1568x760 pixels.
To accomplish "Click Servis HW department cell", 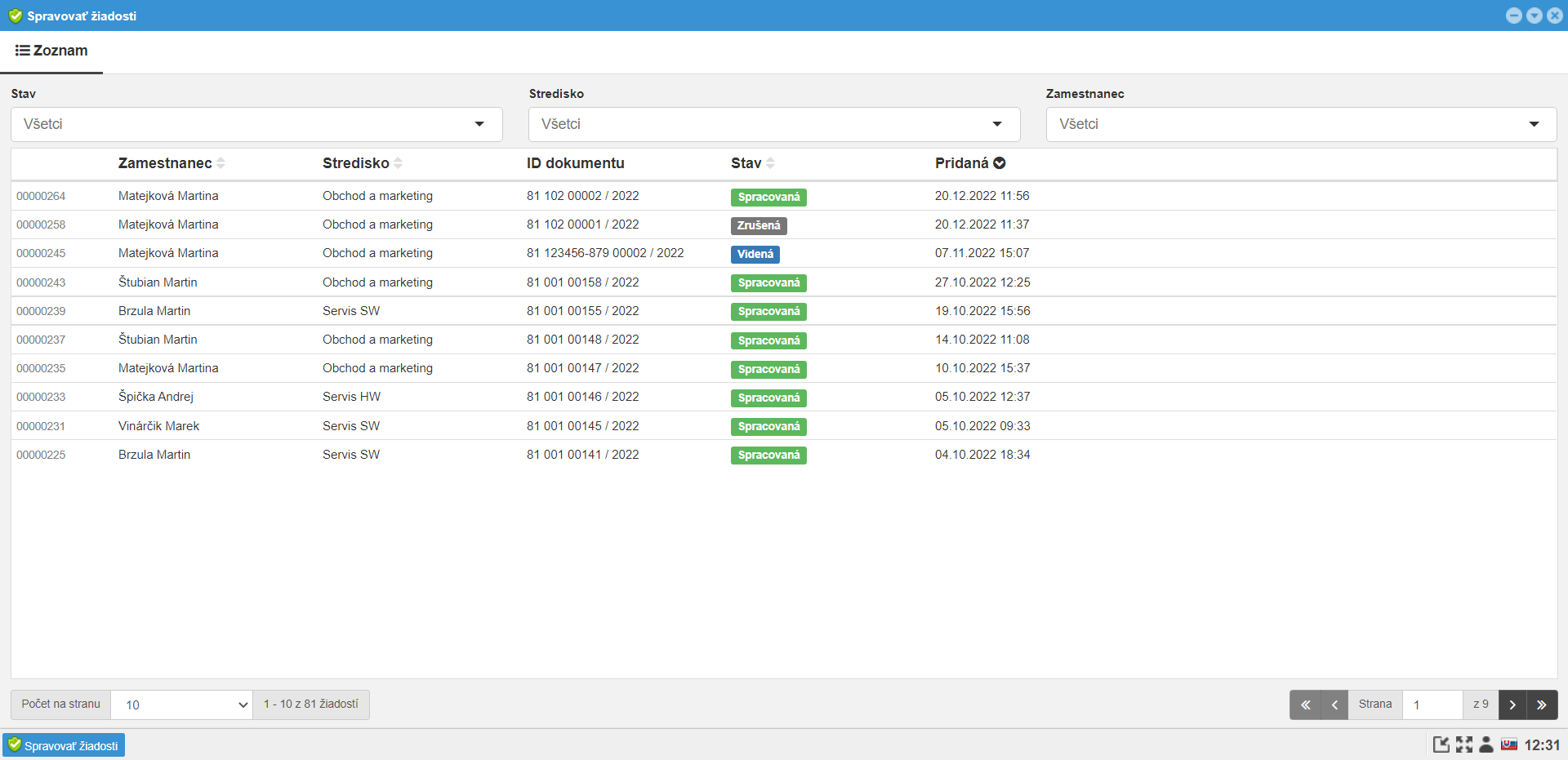I will point(351,397).
